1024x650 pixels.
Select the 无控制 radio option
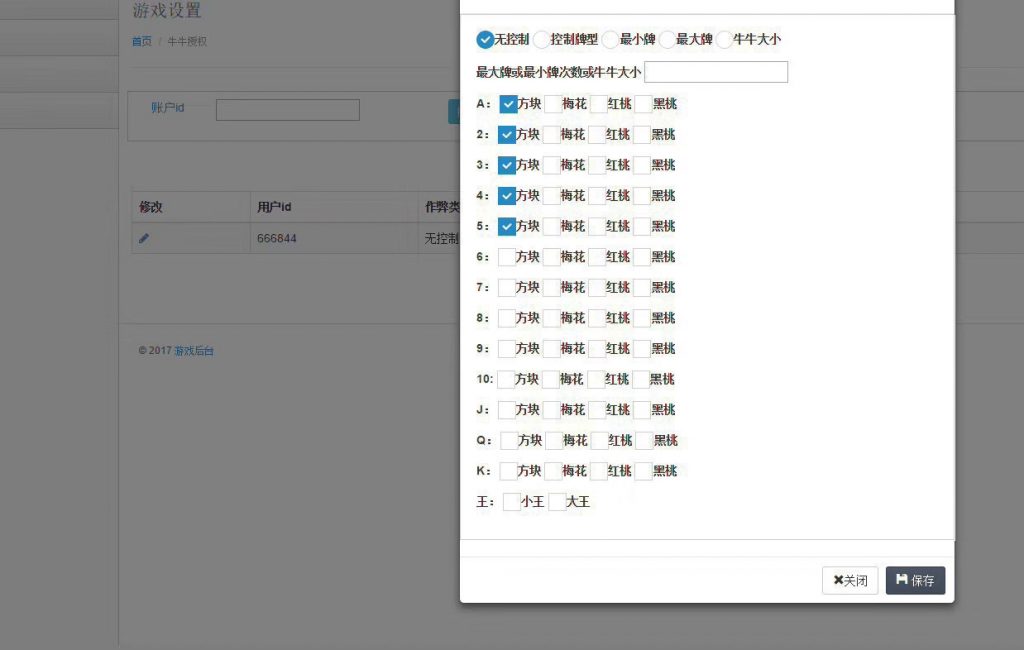485,40
